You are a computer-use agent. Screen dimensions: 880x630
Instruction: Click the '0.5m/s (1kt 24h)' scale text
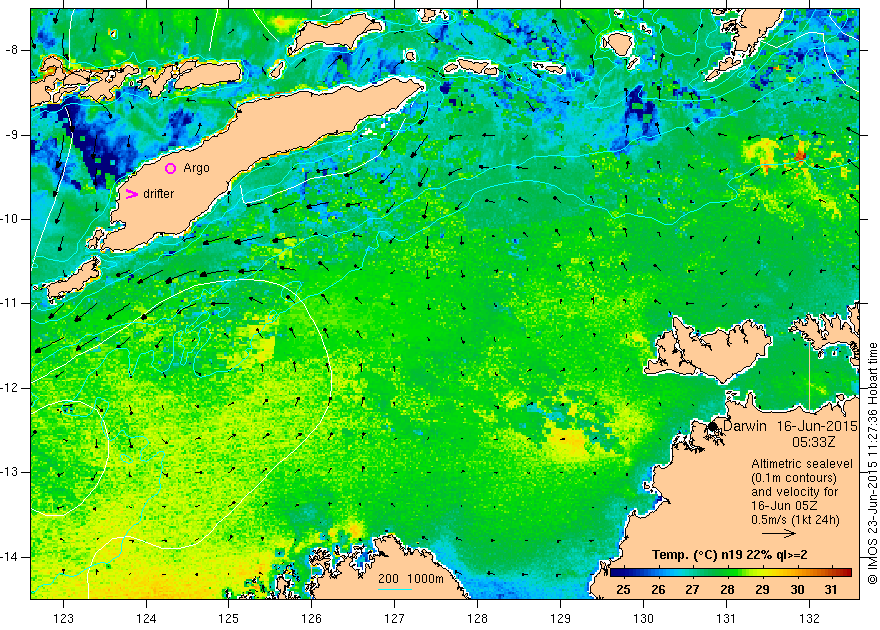tap(795, 520)
